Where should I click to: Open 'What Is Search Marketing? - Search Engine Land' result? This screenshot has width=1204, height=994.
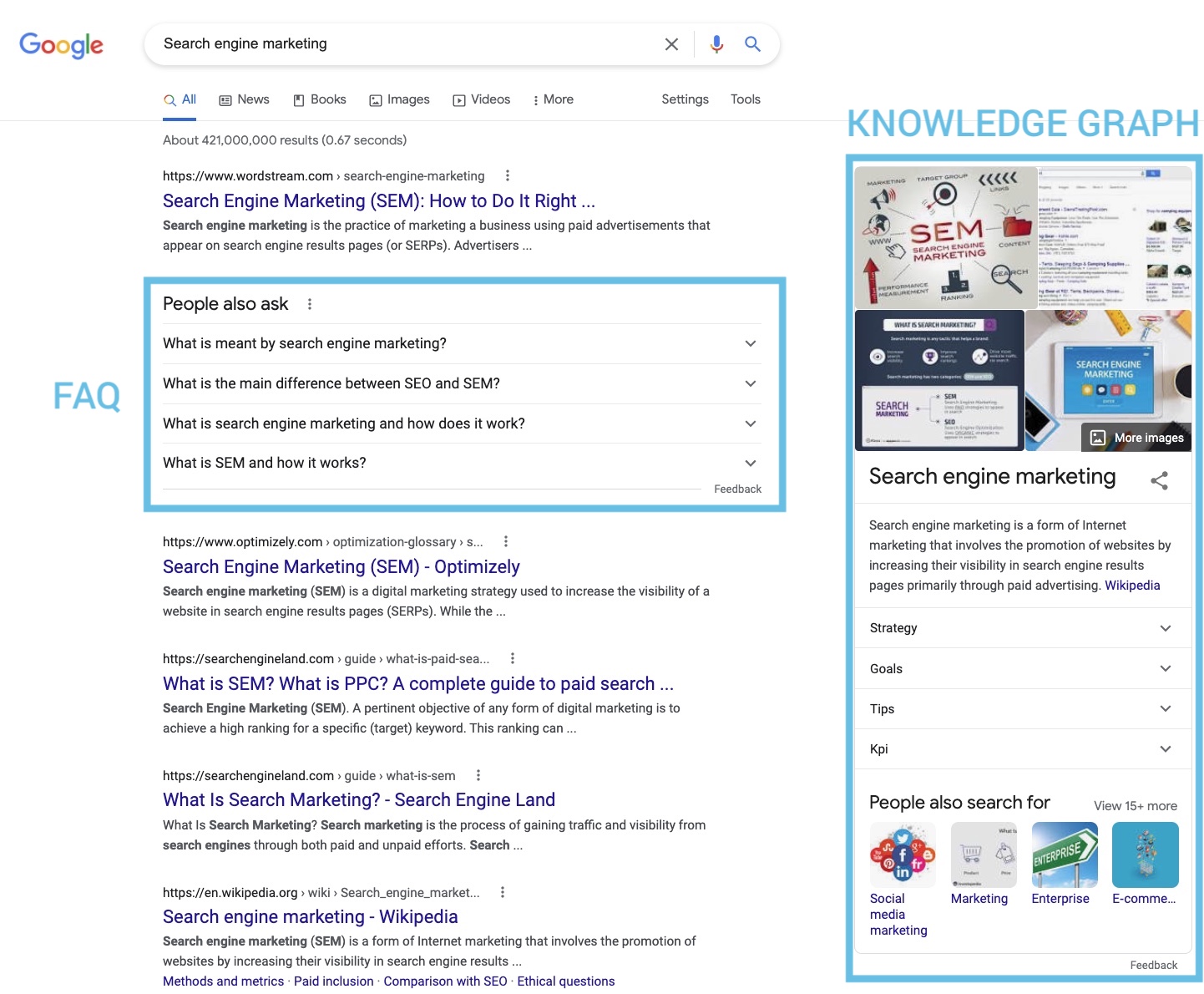[x=359, y=800]
